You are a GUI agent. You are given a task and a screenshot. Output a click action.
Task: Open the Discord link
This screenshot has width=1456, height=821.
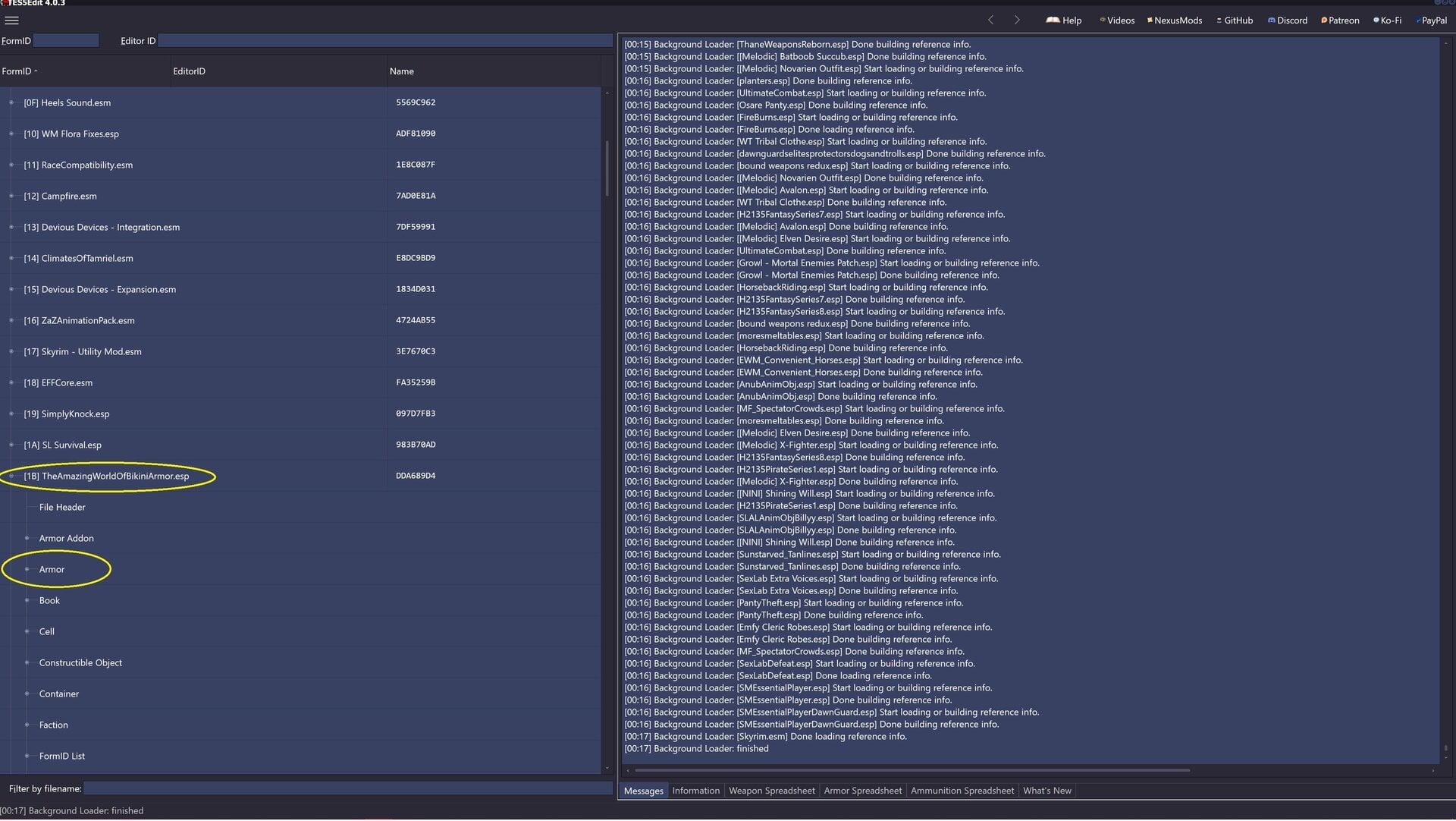[x=1288, y=20]
